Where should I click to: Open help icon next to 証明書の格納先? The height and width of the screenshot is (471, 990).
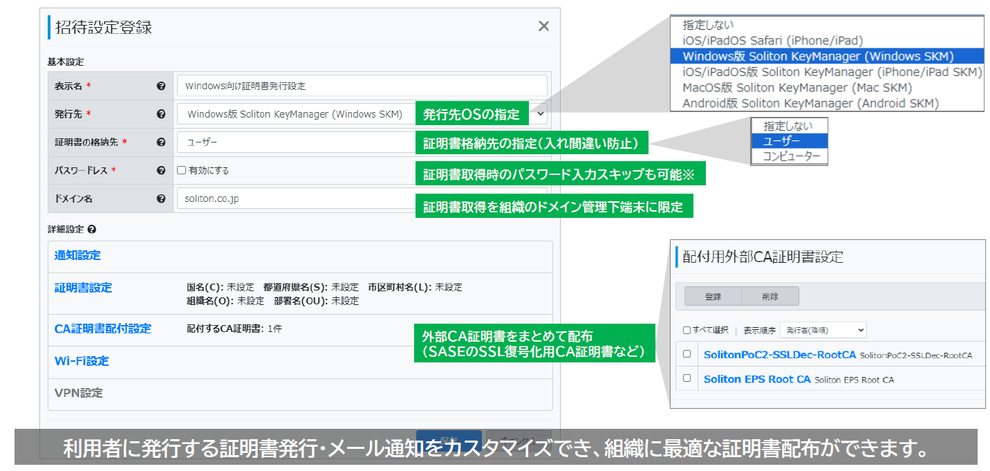161,142
